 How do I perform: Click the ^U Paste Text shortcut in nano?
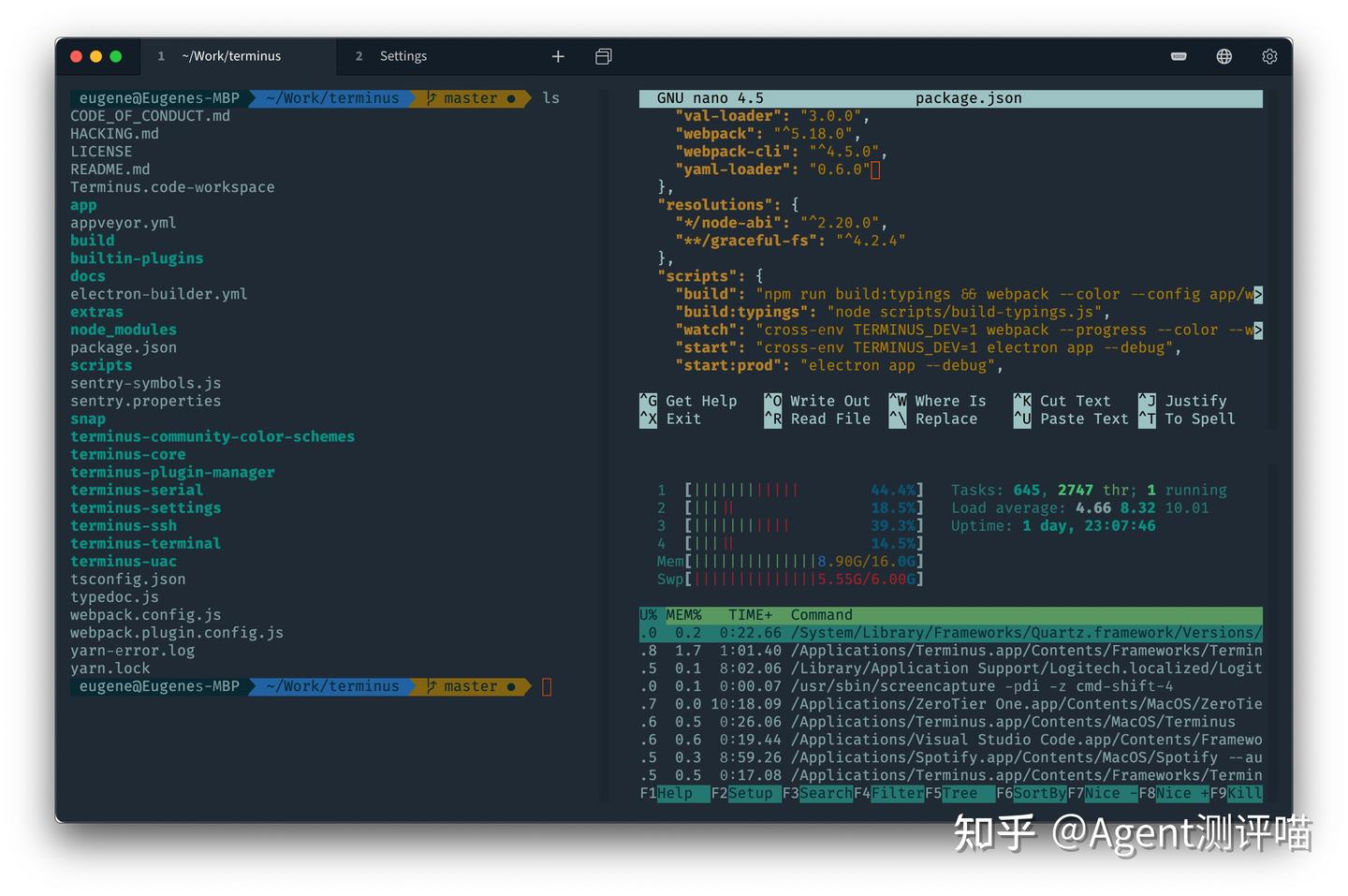point(1071,419)
